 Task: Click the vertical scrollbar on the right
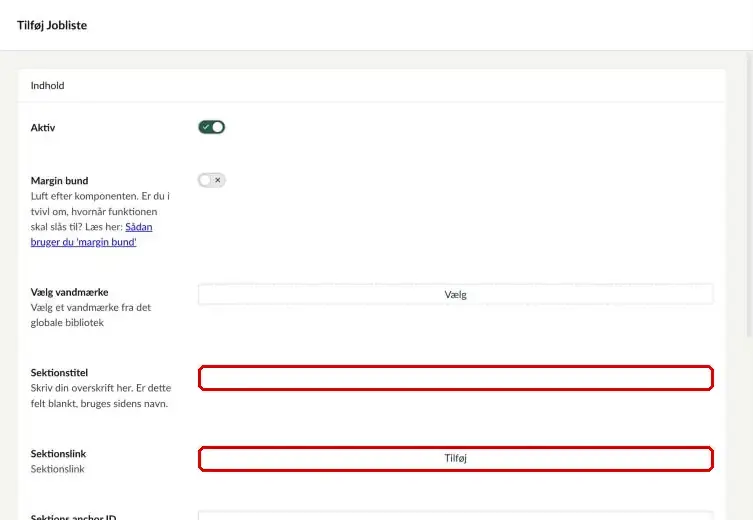click(749, 192)
